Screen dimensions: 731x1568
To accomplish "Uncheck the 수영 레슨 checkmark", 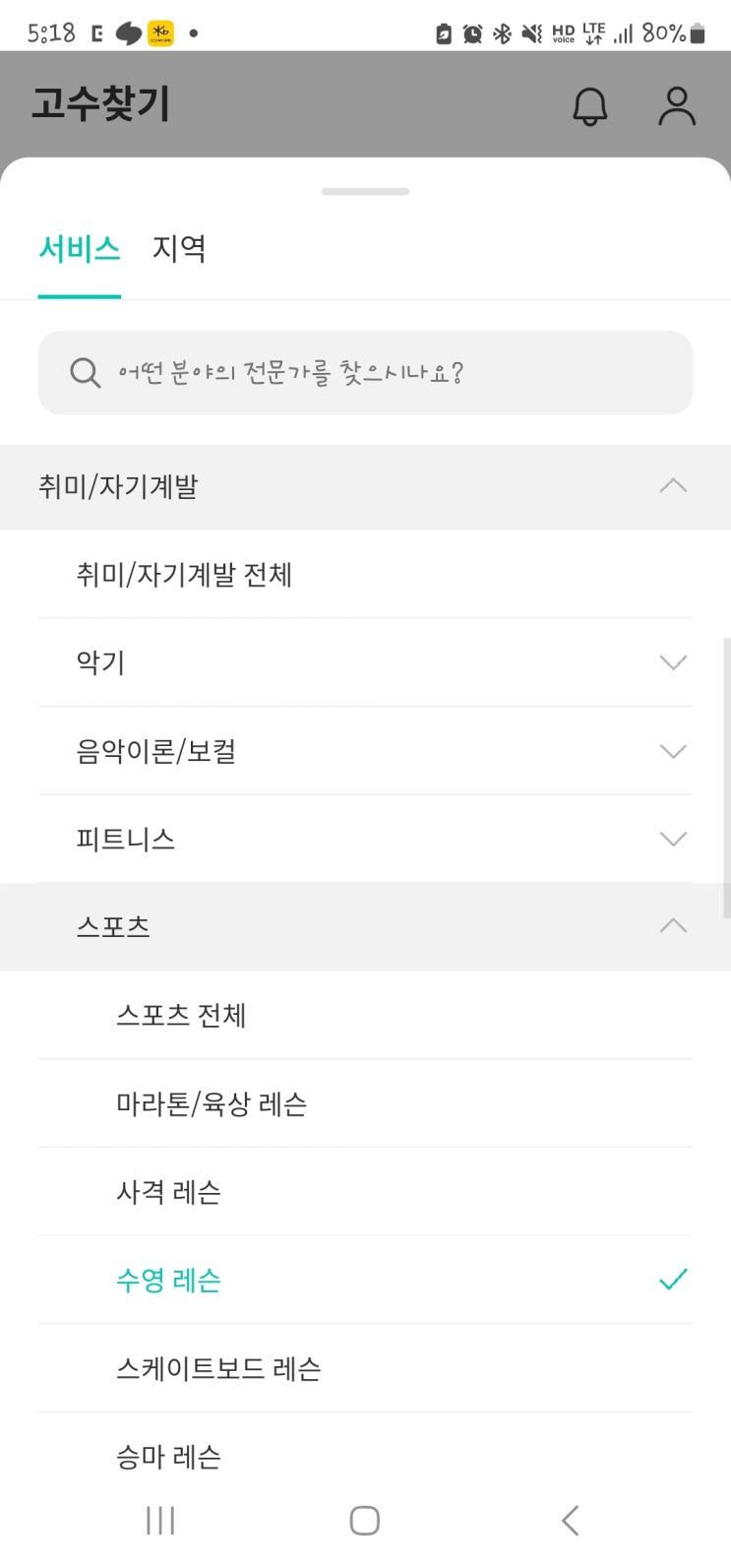I will (x=673, y=1280).
